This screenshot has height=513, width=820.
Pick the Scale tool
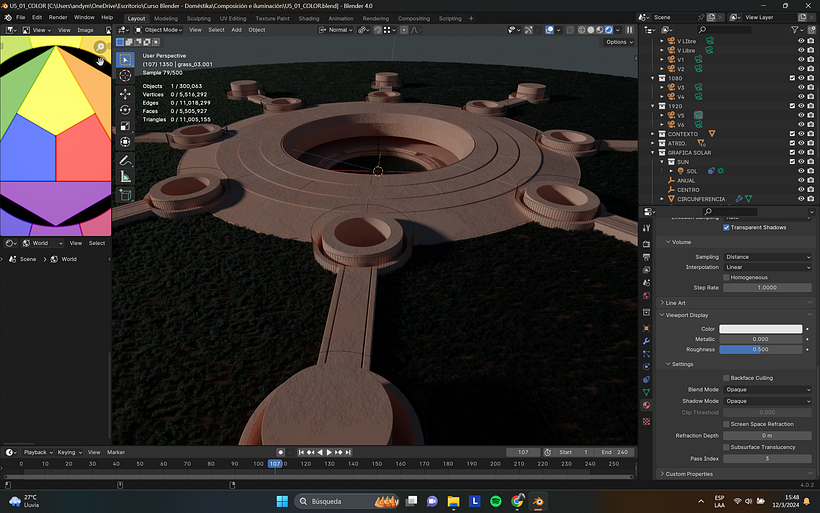pyautogui.click(x=125, y=126)
